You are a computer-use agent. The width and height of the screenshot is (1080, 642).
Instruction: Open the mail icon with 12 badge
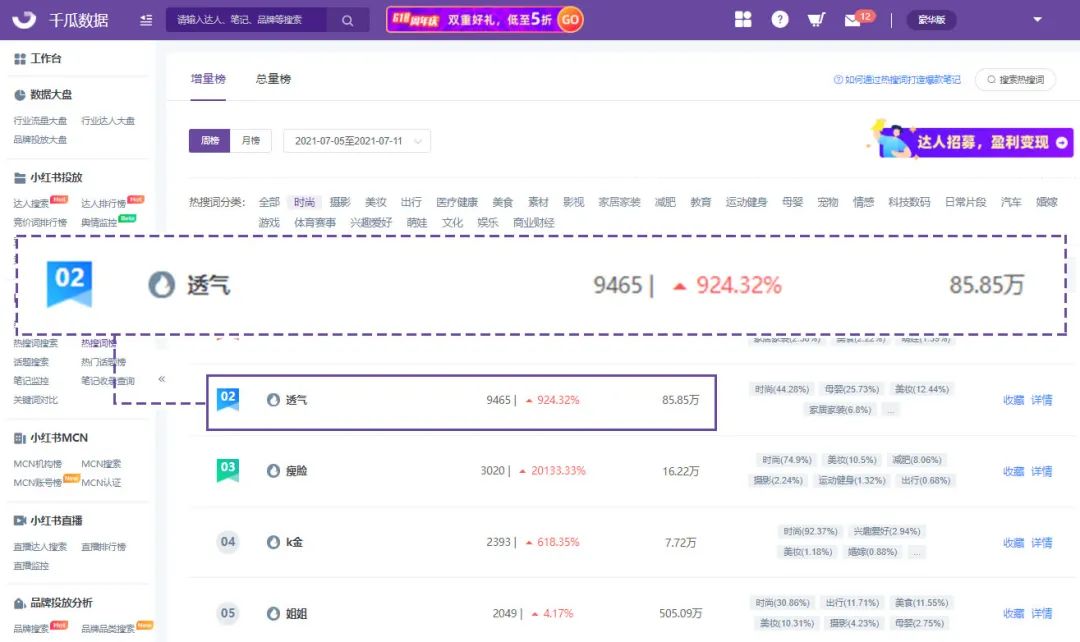tap(859, 19)
